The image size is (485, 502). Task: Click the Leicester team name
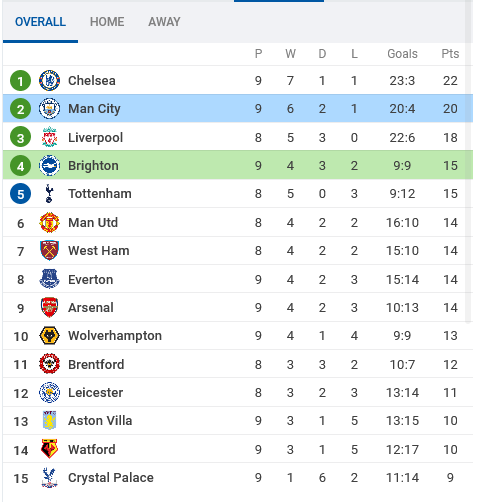pos(95,393)
